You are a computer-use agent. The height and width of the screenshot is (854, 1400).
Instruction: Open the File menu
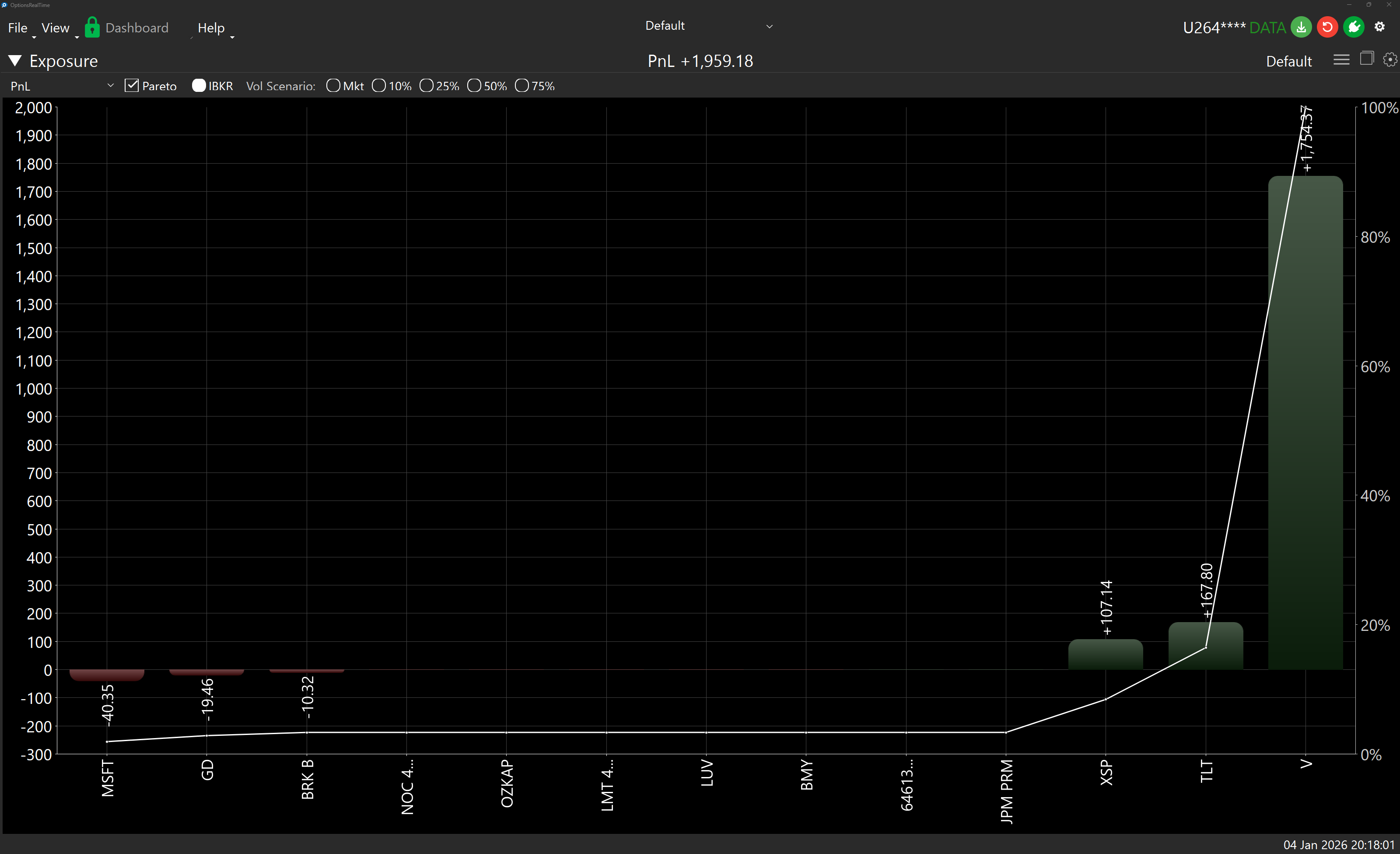click(17, 27)
